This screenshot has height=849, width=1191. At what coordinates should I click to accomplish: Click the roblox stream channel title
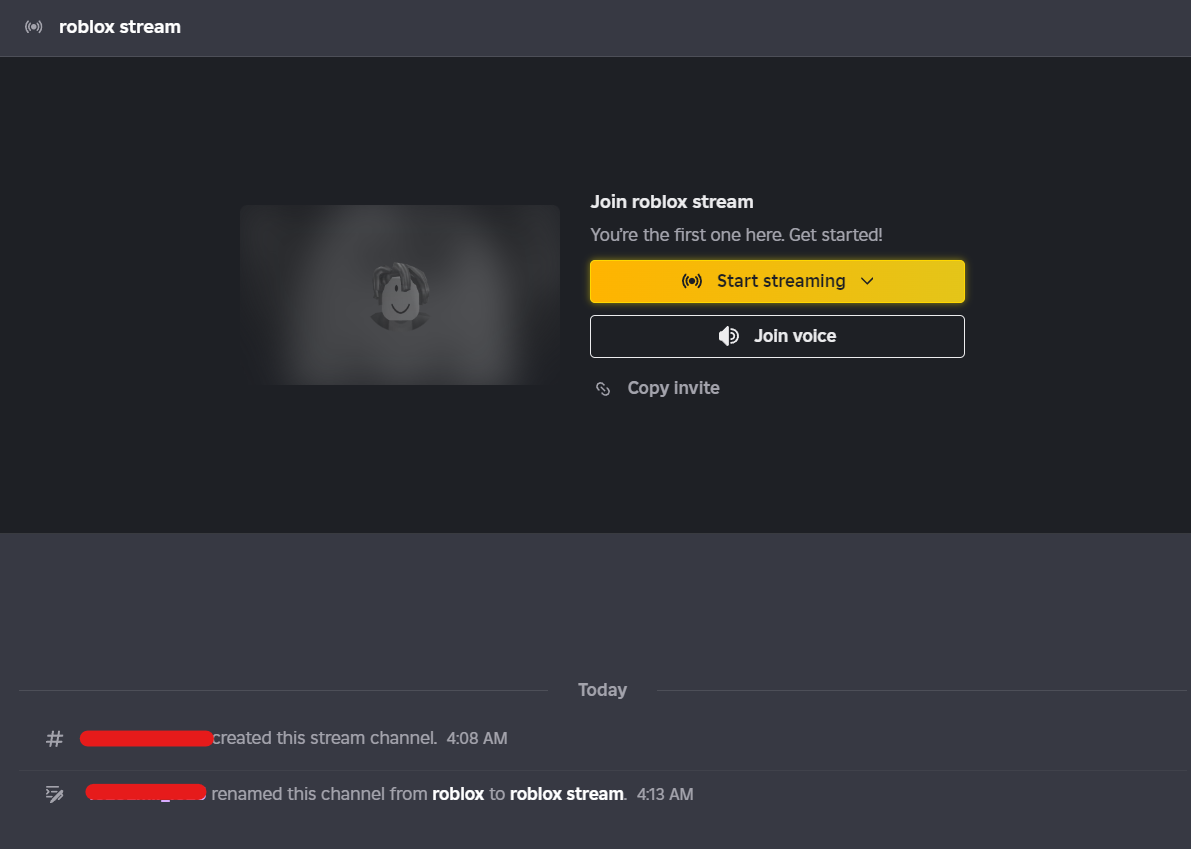[120, 27]
